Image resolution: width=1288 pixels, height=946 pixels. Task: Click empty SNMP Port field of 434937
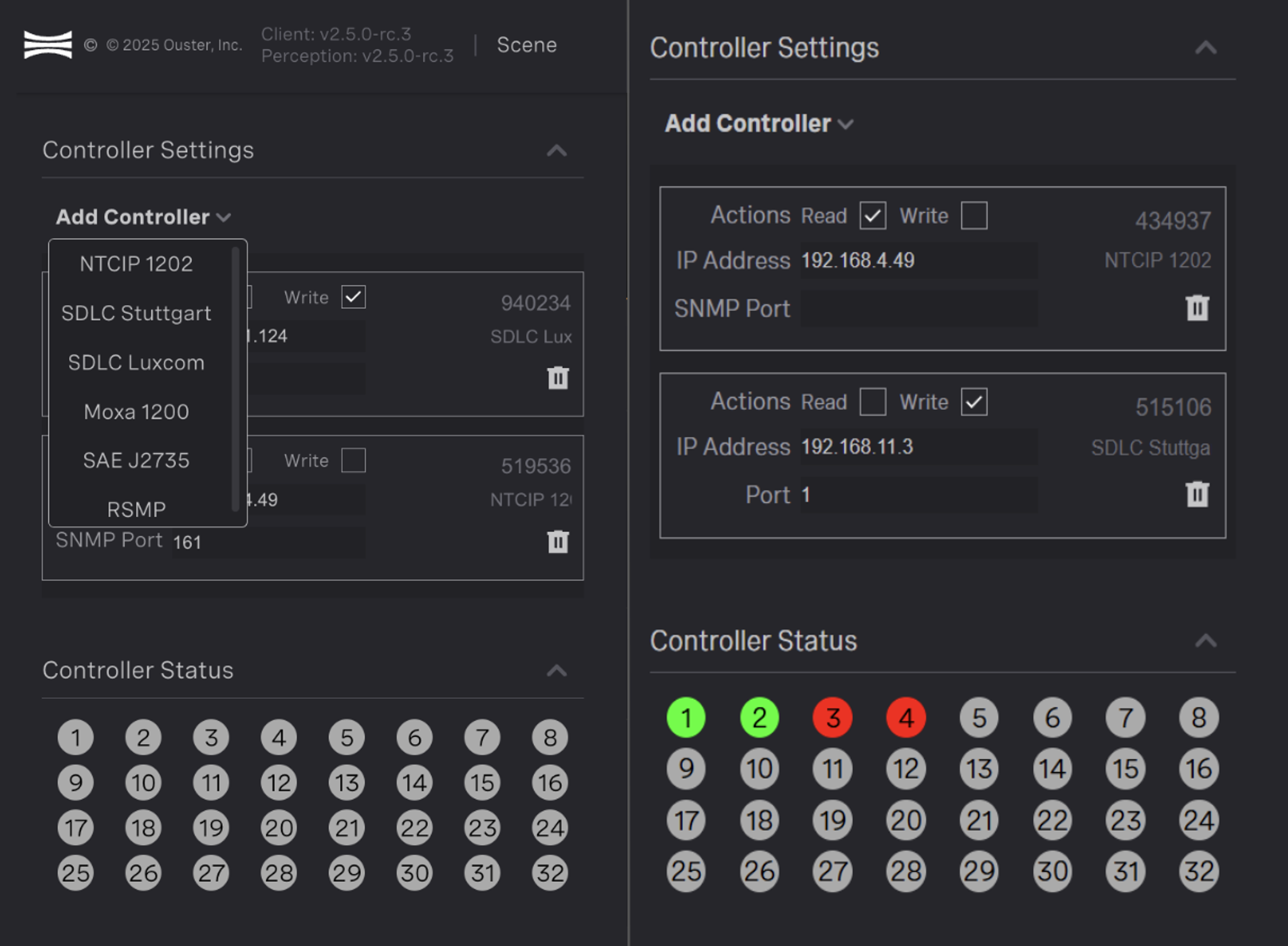tap(919, 308)
